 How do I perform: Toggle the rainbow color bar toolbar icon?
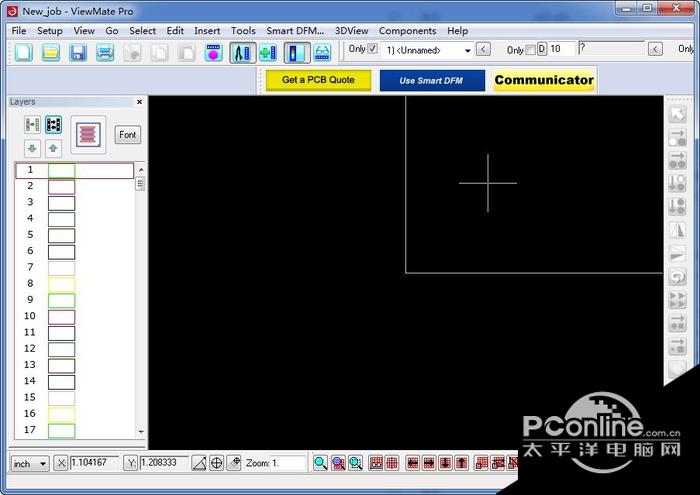[297, 52]
